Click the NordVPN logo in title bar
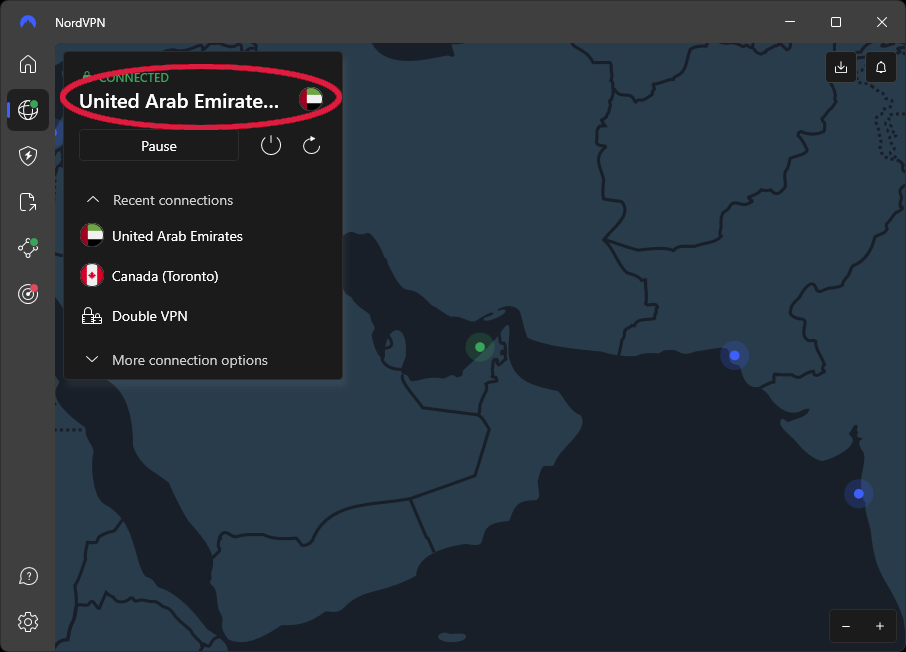The width and height of the screenshot is (906, 652). tap(28, 22)
